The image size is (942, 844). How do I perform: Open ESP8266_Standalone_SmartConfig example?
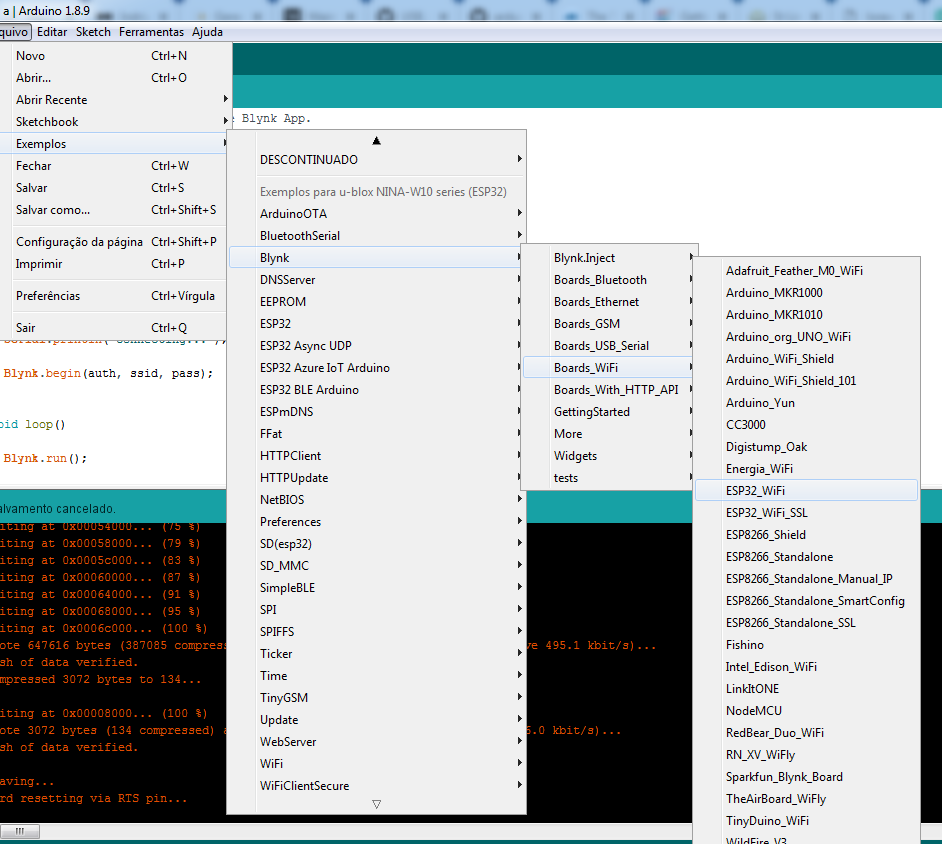click(806, 601)
